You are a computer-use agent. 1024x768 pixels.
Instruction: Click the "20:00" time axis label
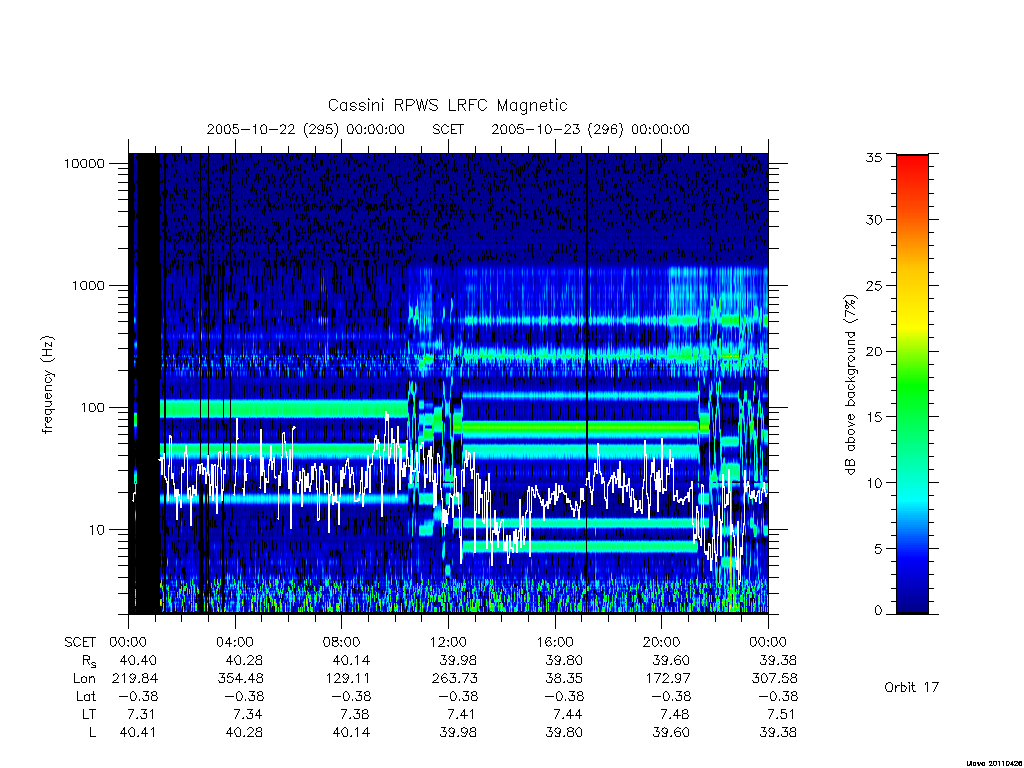(662, 642)
